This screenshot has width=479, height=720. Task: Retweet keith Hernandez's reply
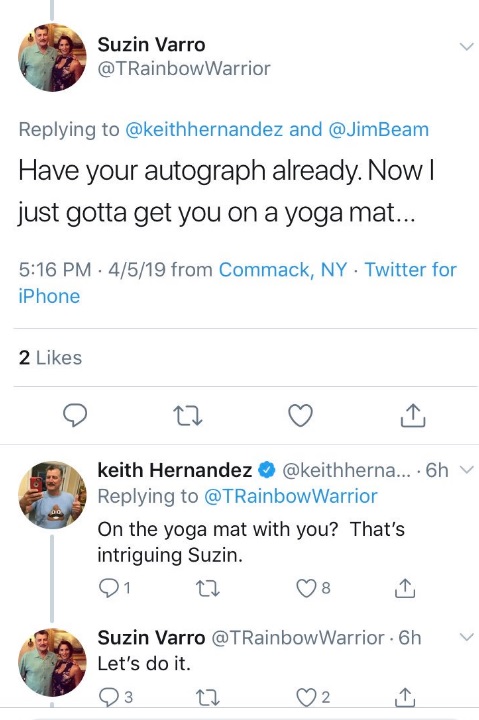(207, 588)
